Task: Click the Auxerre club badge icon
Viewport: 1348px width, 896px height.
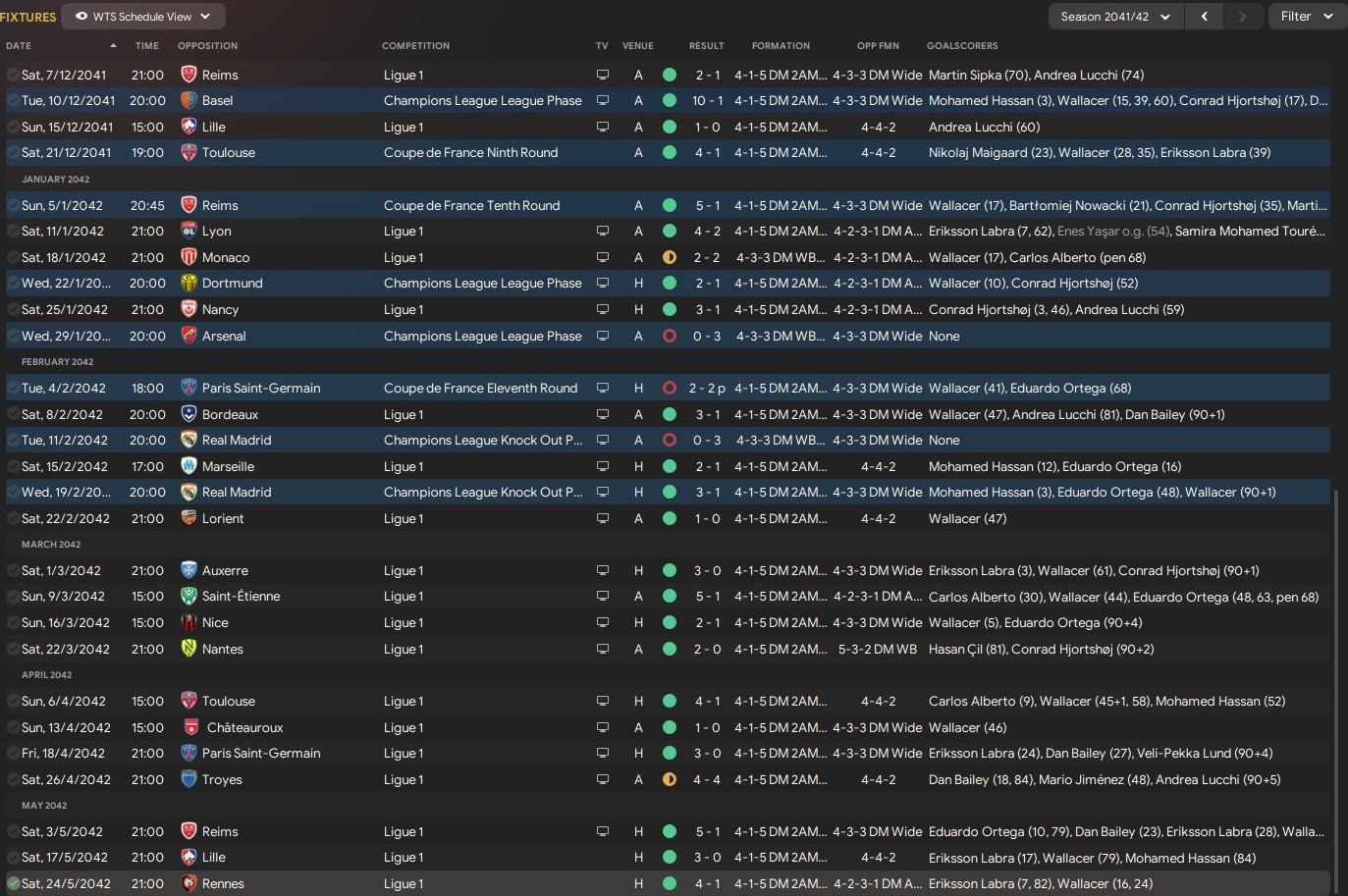Action: [x=189, y=570]
